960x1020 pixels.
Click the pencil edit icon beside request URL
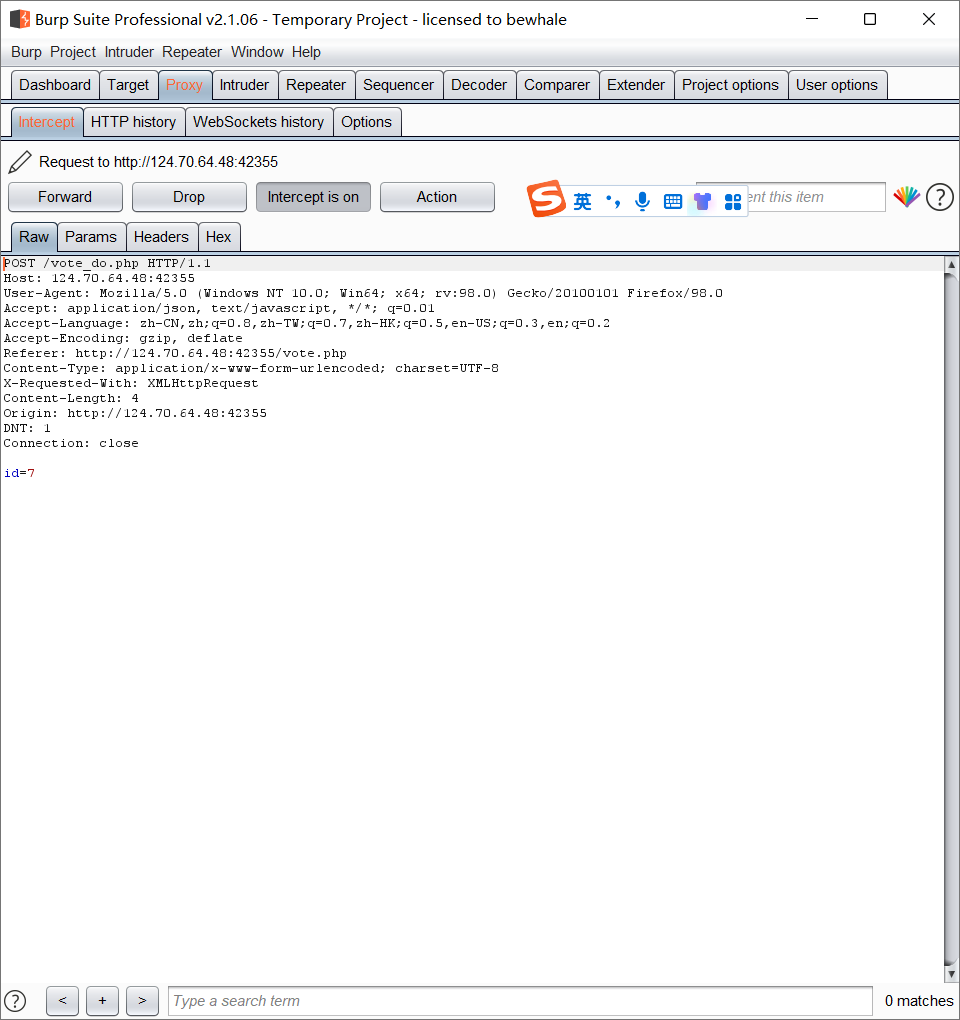19,162
